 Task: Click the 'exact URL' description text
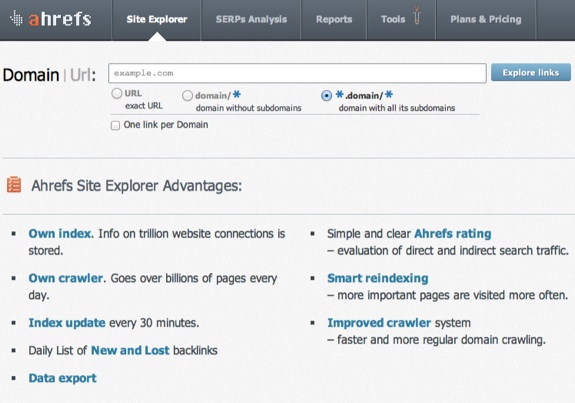pyautogui.click(x=144, y=106)
